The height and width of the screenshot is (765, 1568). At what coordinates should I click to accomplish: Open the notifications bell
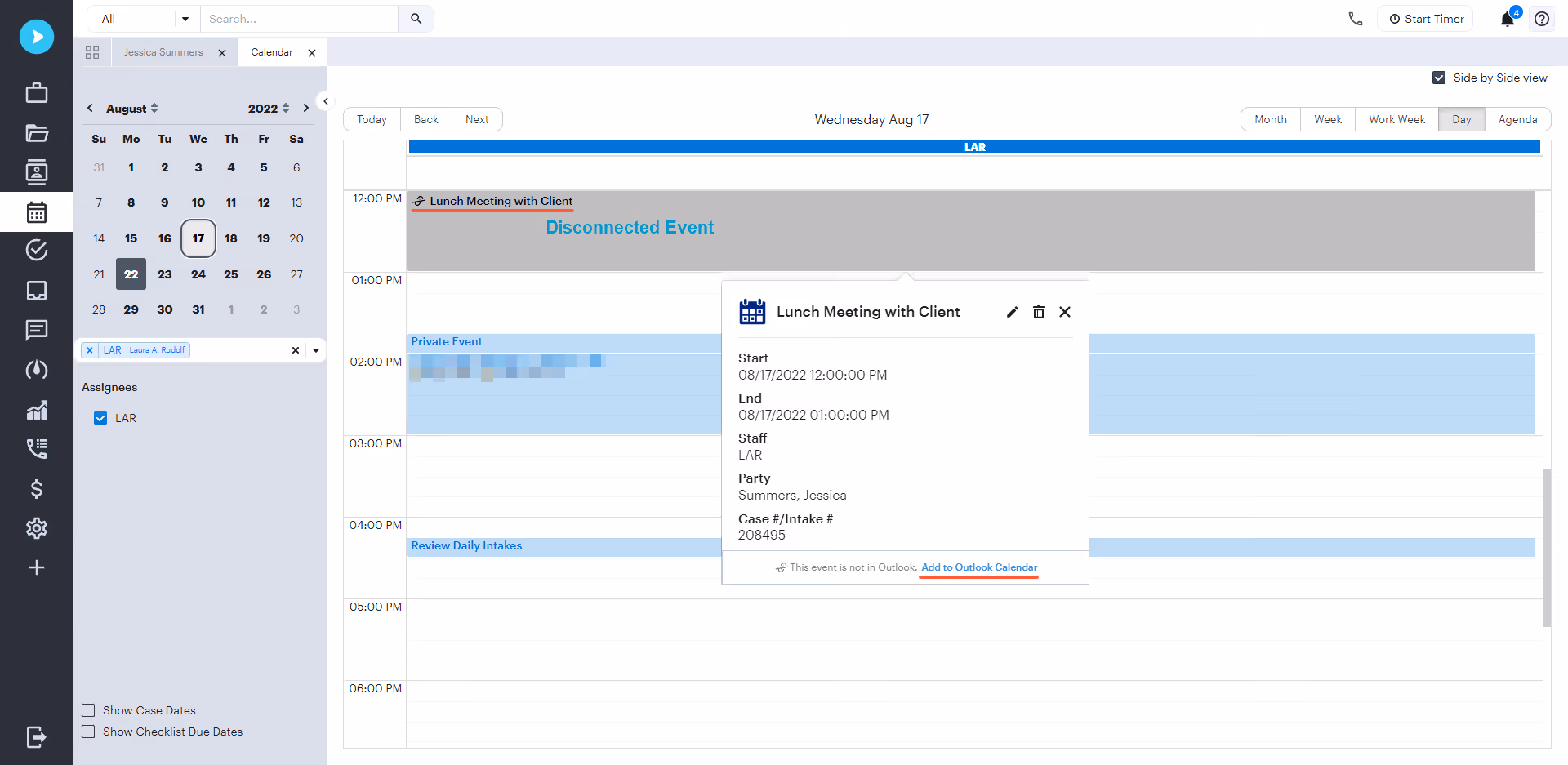click(1508, 19)
